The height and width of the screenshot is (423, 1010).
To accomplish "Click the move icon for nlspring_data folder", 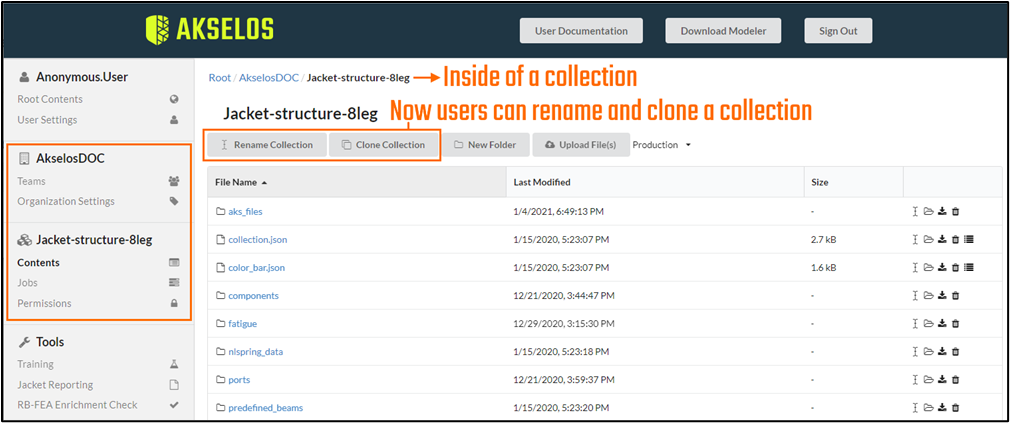I will point(928,352).
